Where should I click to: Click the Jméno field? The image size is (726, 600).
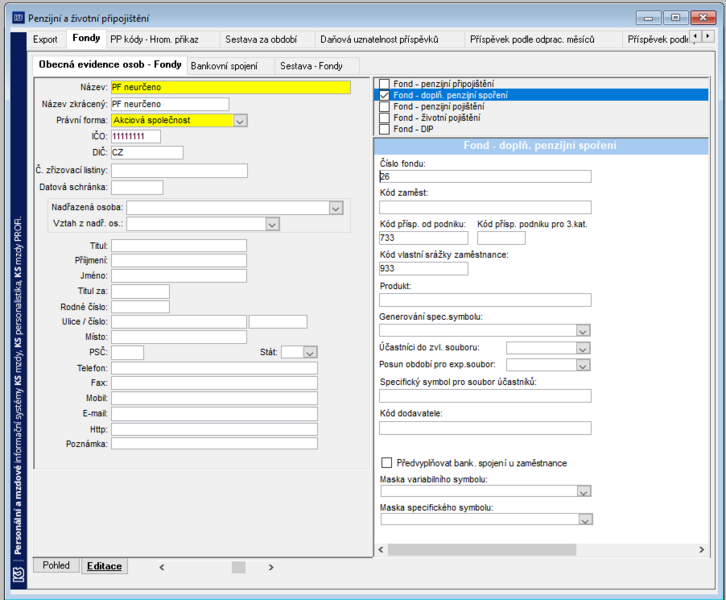pos(179,276)
